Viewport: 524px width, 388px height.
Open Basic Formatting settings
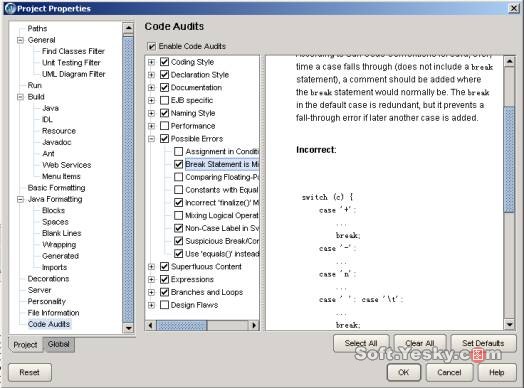[56, 188]
